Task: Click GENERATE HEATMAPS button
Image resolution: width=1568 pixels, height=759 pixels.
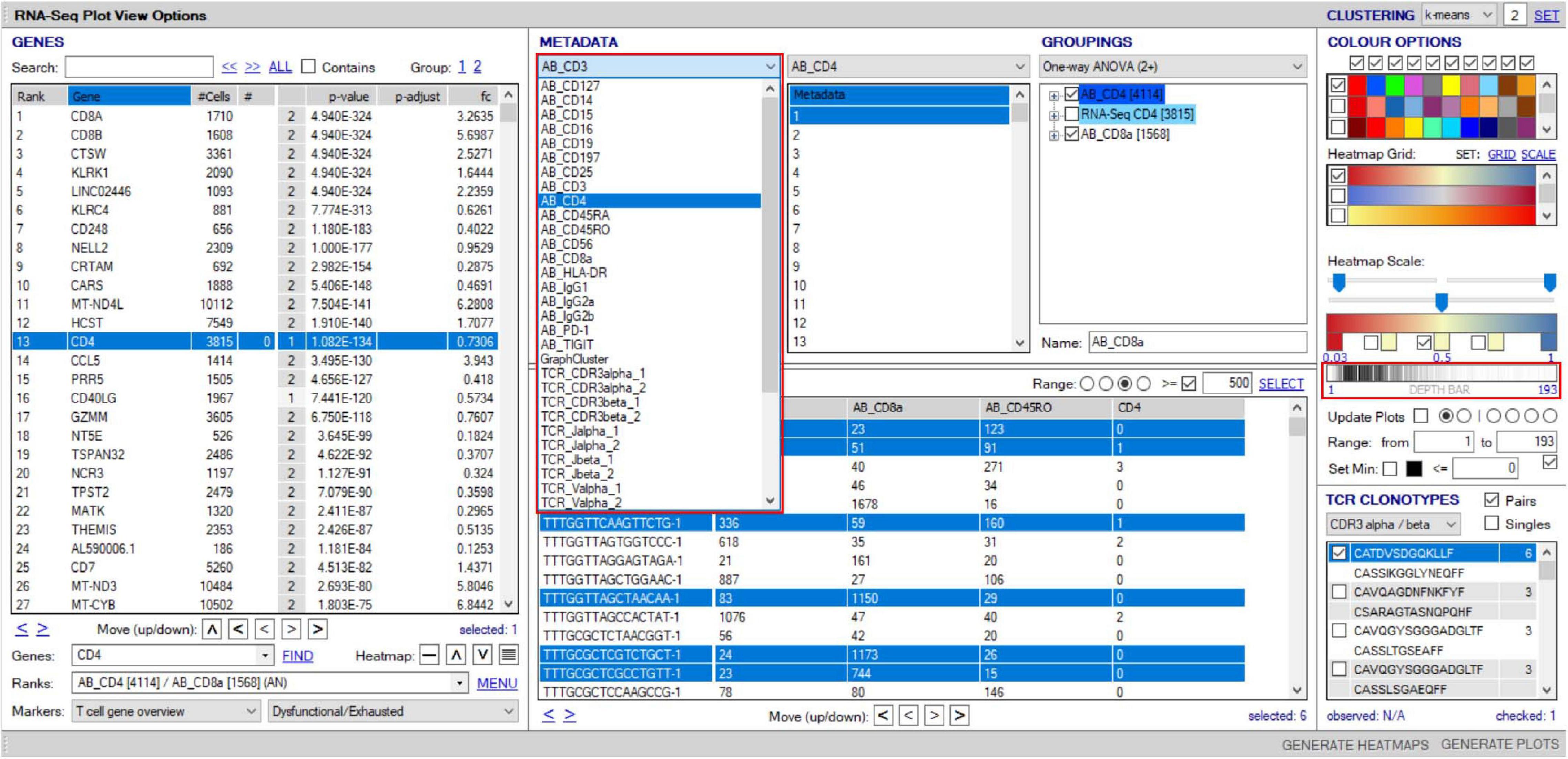Action: [1355, 745]
